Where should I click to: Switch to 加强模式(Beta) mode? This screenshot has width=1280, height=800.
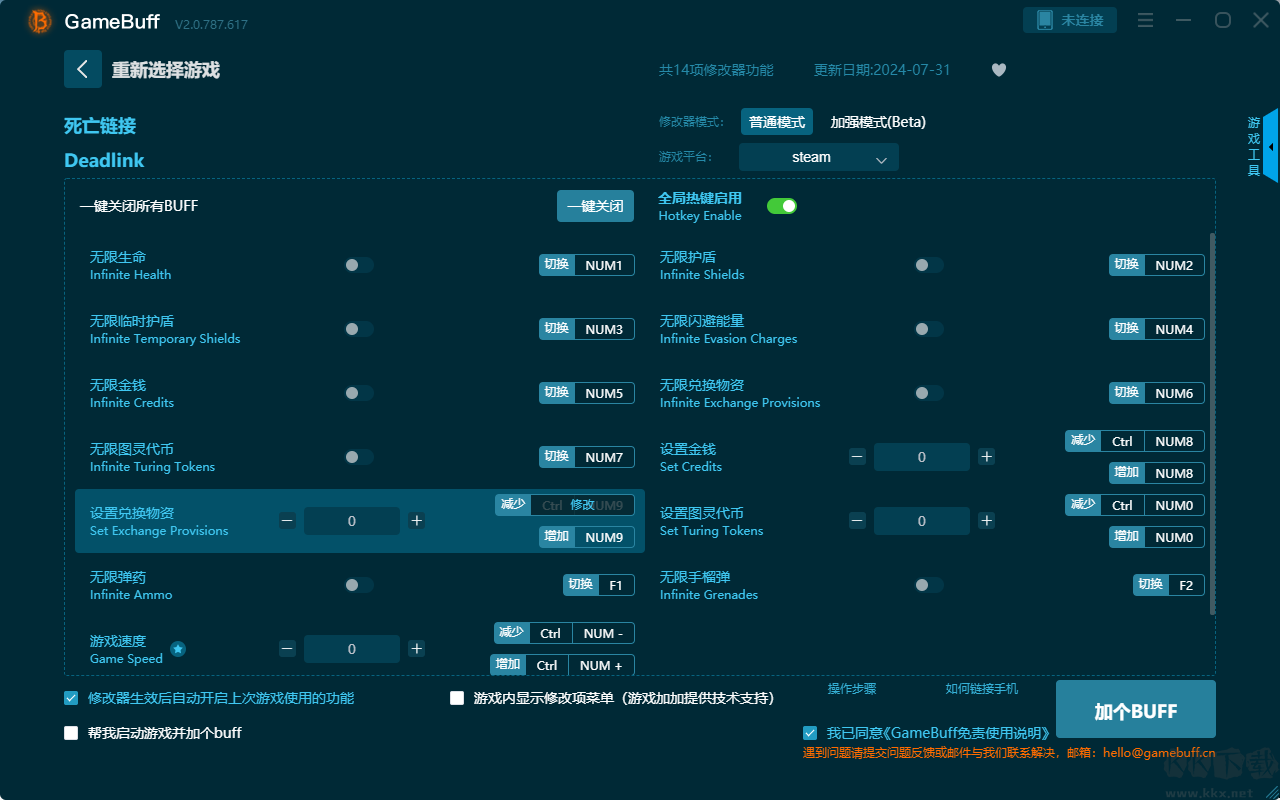(878, 122)
